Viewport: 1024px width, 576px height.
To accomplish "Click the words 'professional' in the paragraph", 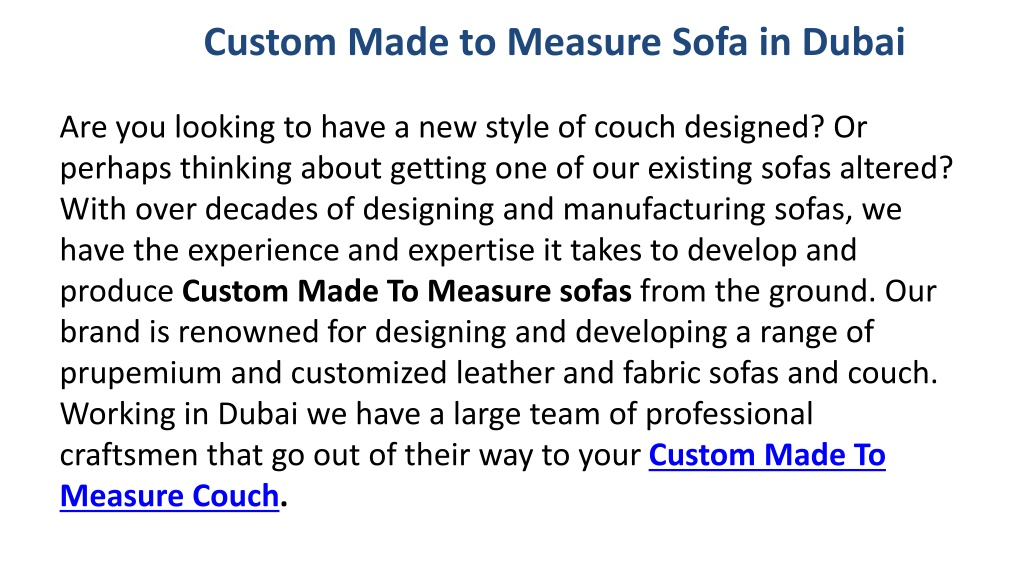I will [x=729, y=415].
